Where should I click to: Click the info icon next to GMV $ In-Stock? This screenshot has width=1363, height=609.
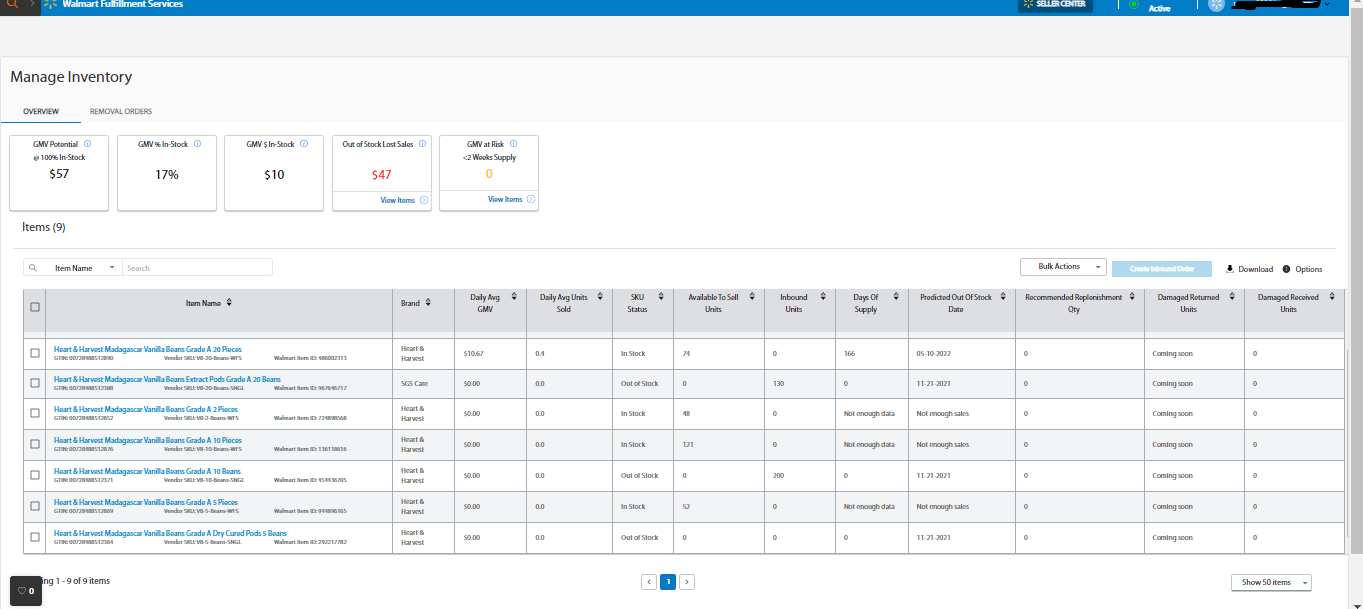(x=304, y=144)
